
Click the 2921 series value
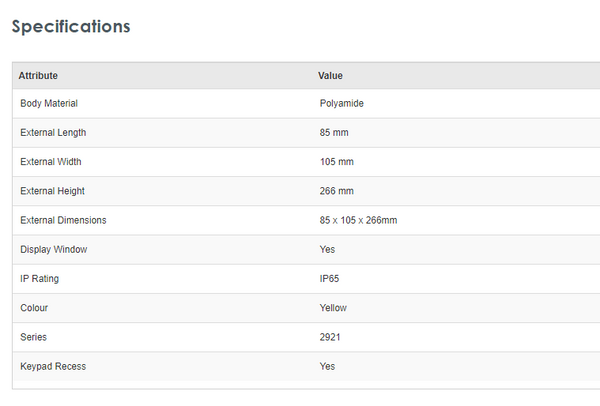(x=330, y=337)
